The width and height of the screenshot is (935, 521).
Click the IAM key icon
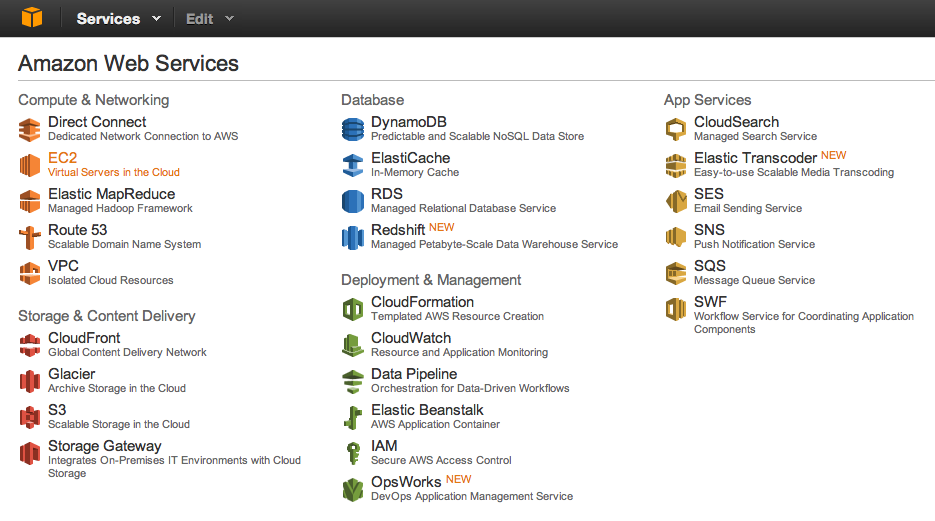click(x=353, y=453)
